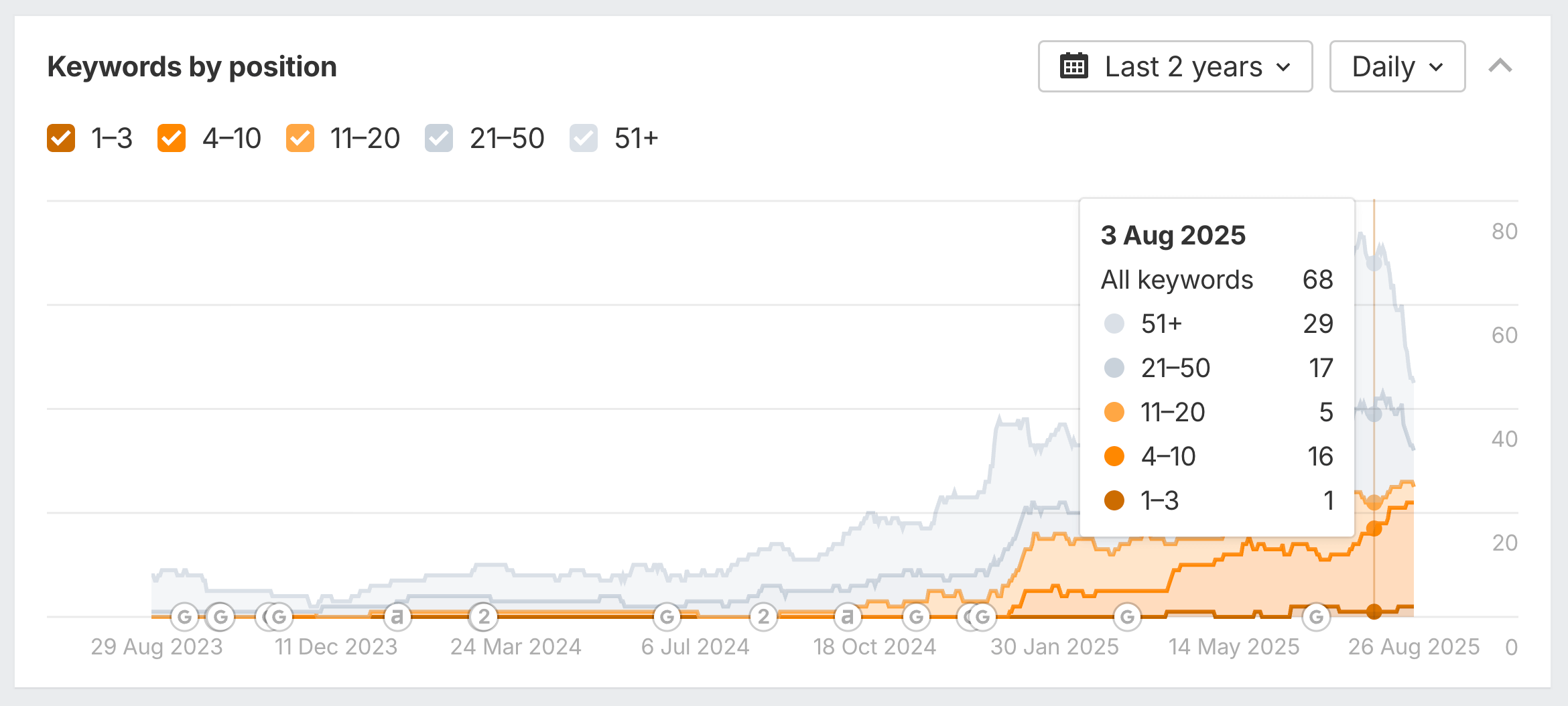This screenshot has width=1568, height=706.
Task: Toggle the 4–10 position checkbox
Action: [172, 139]
